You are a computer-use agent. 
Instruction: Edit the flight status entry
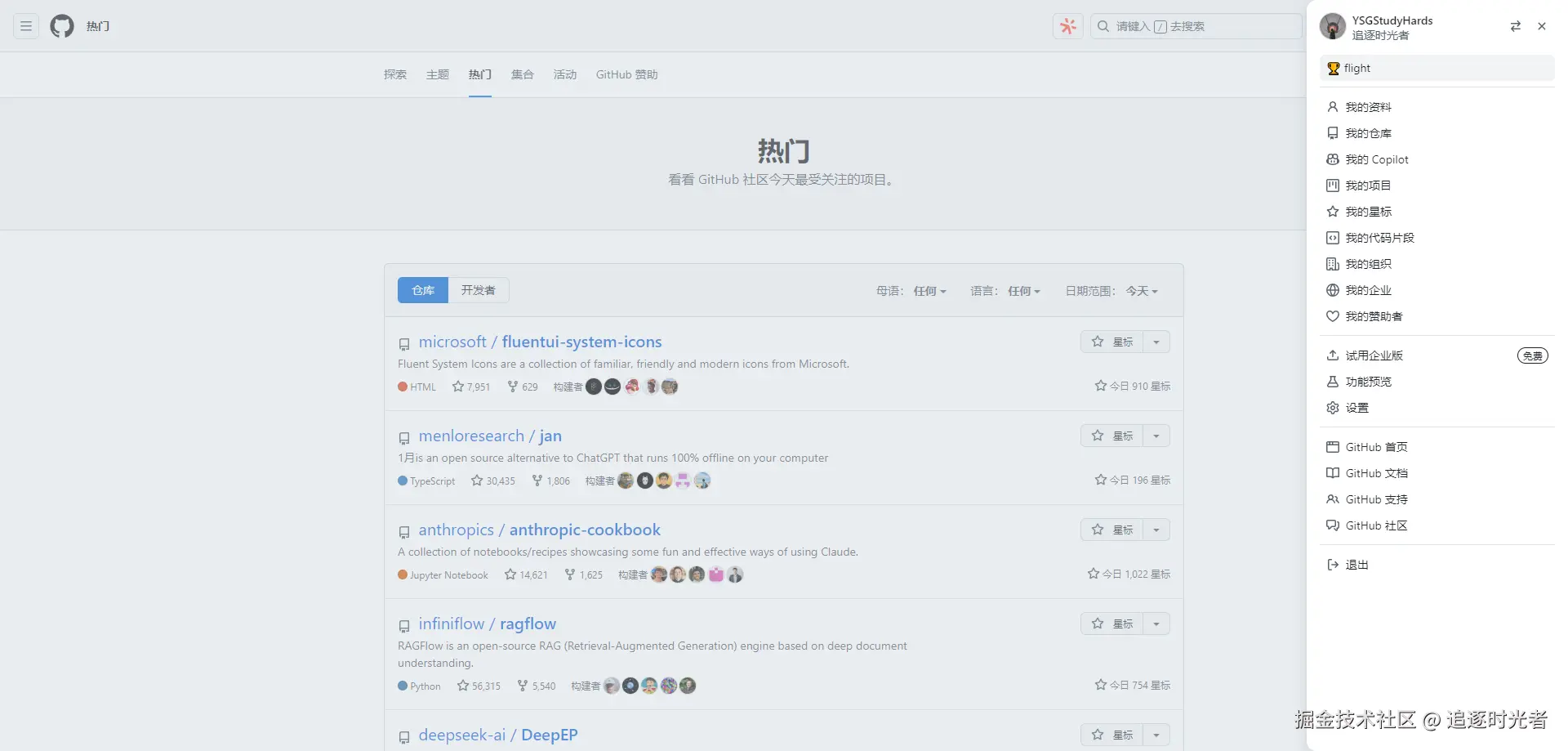[x=1437, y=68]
